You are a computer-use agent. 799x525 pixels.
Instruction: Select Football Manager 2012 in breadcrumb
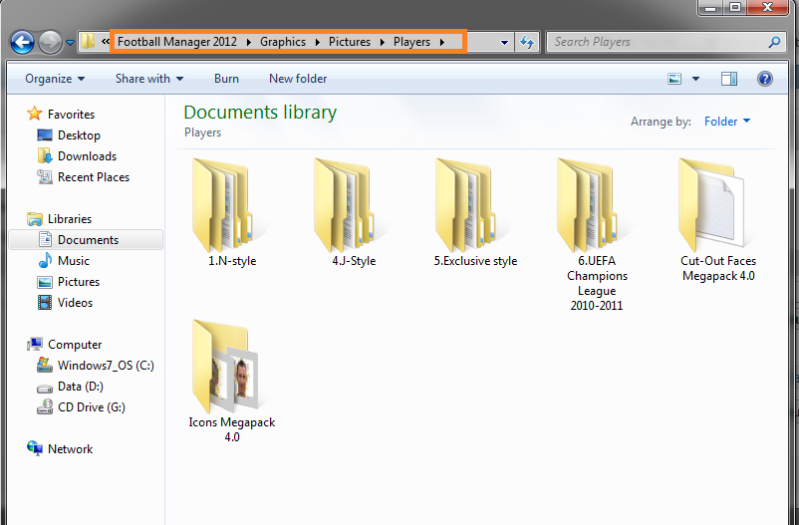coord(177,42)
